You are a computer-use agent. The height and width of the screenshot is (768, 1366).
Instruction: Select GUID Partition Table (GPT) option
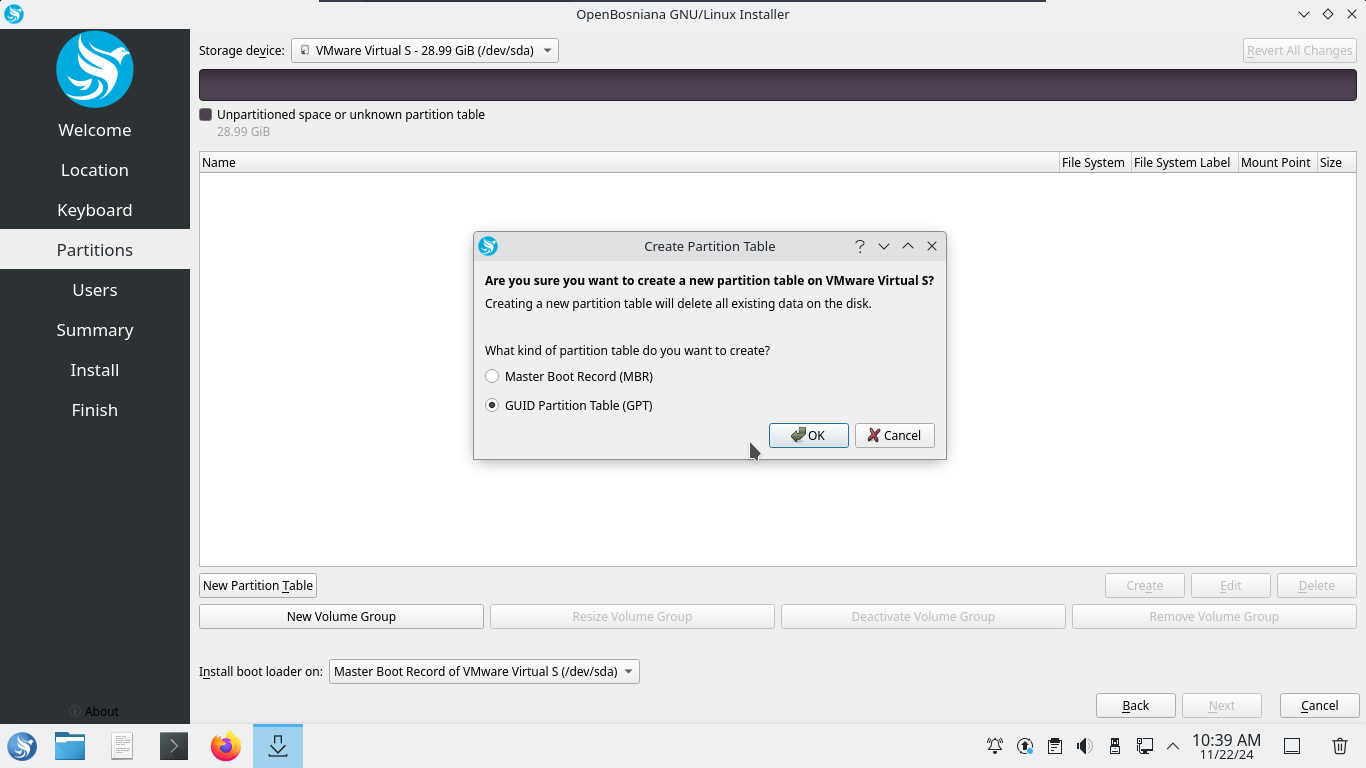(569, 405)
